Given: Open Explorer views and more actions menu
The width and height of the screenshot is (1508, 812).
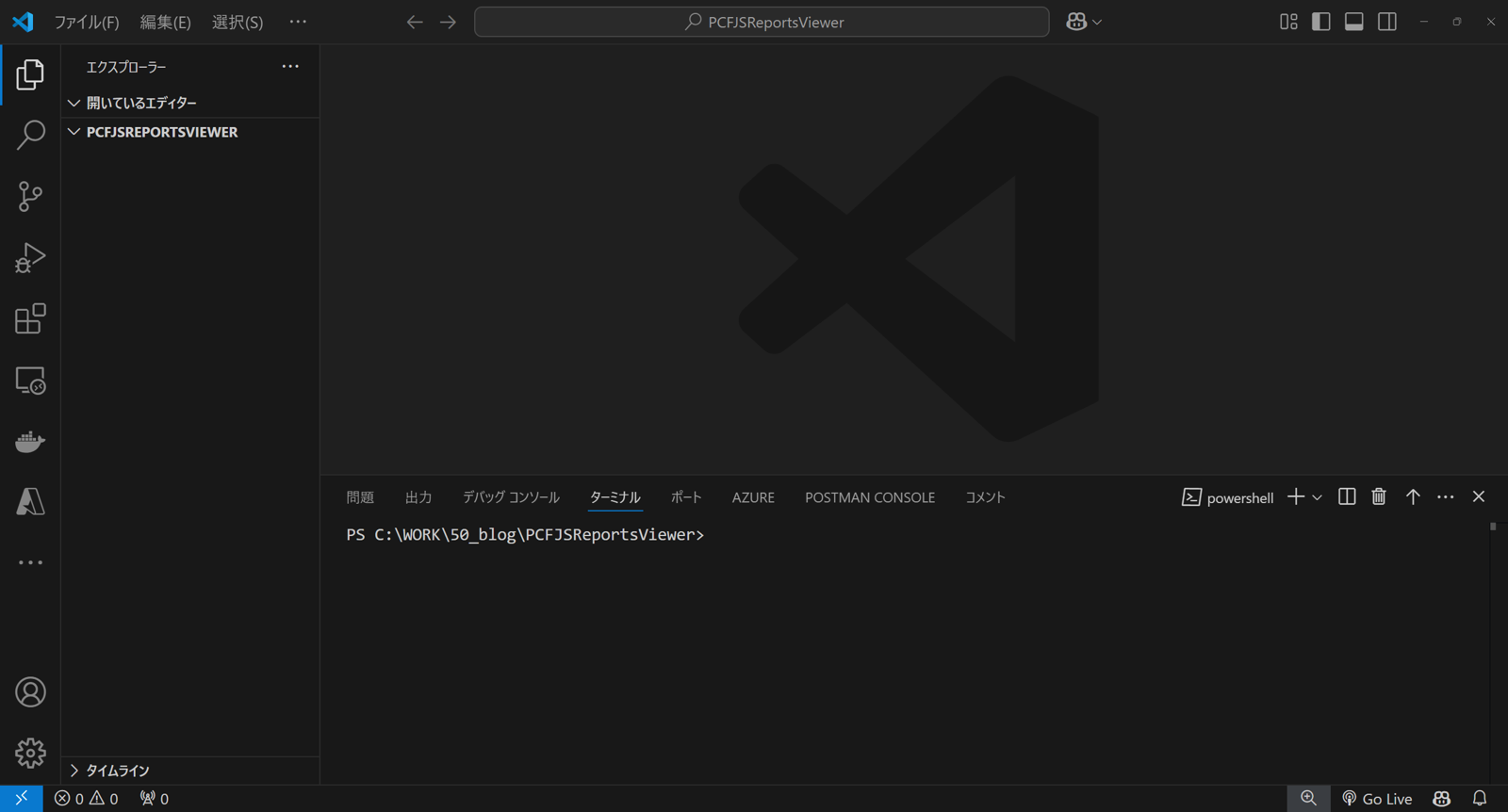Looking at the screenshot, I should coord(290,67).
